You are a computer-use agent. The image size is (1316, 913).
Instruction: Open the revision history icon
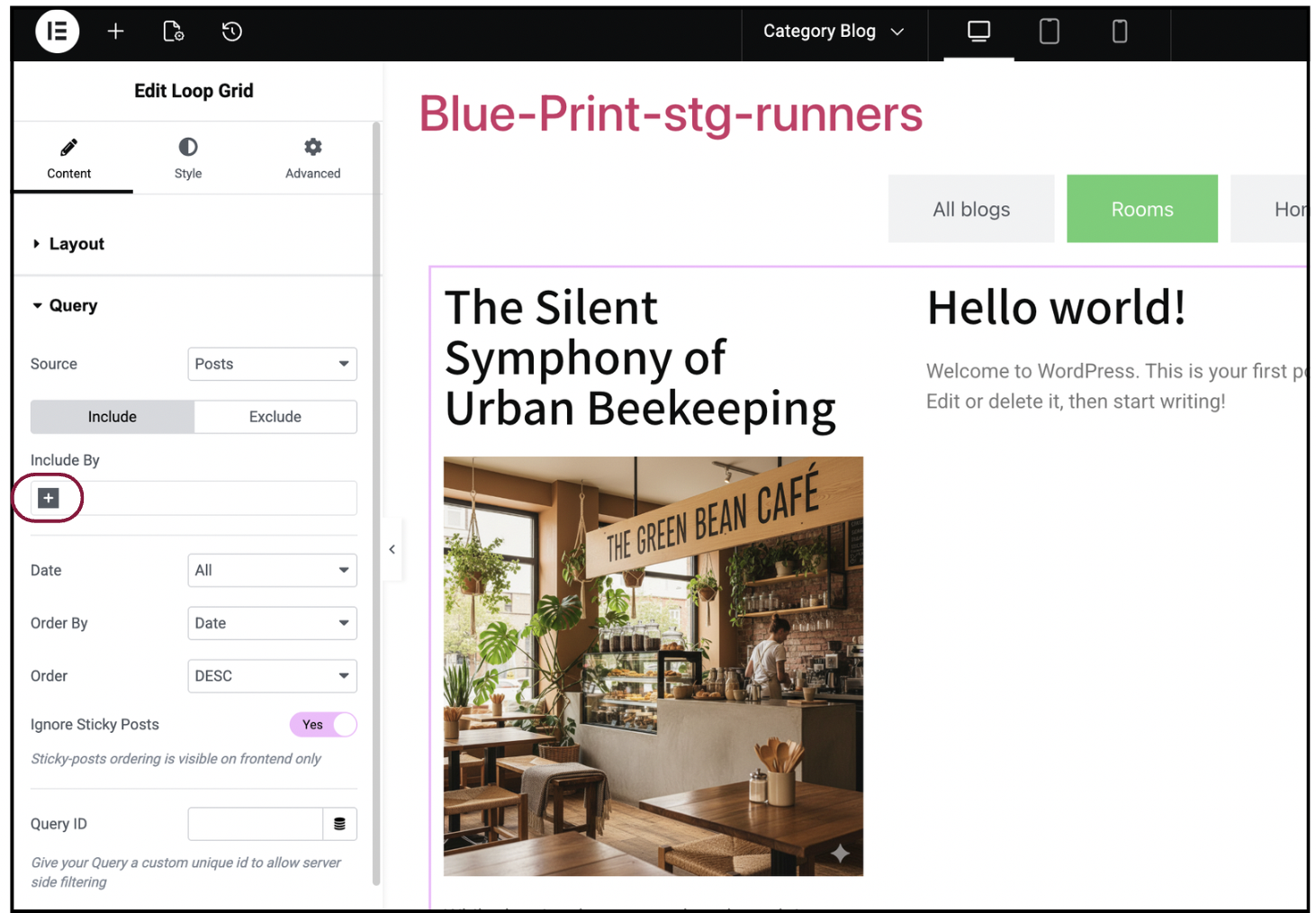(x=231, y=32)
